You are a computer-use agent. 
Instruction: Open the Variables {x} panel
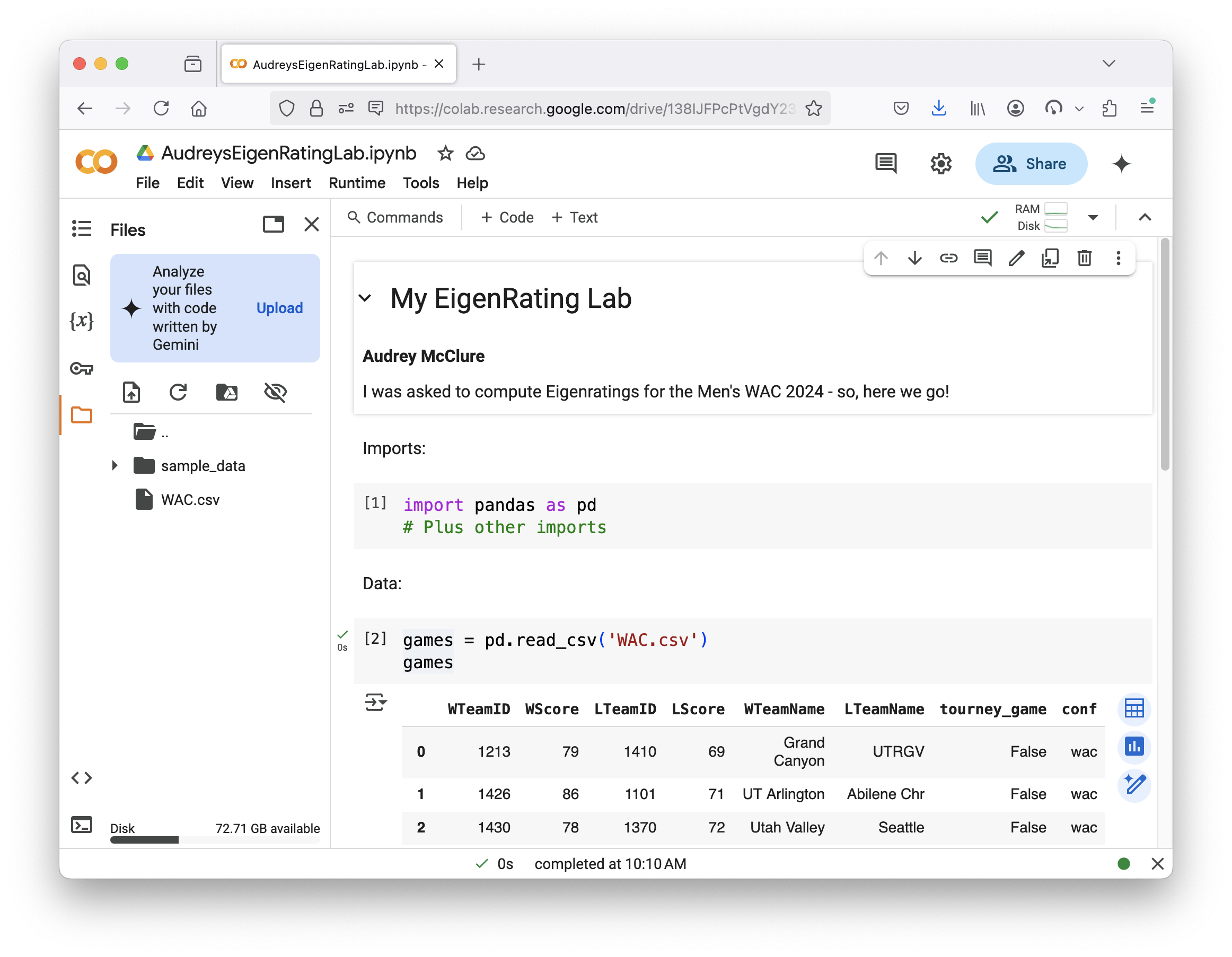click(81, 322)
